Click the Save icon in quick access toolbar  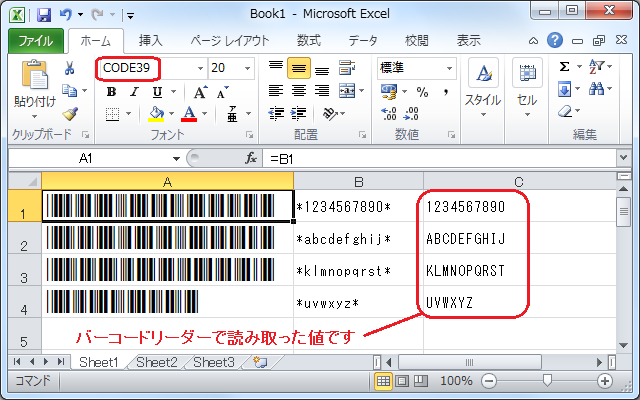click(44, 15)
